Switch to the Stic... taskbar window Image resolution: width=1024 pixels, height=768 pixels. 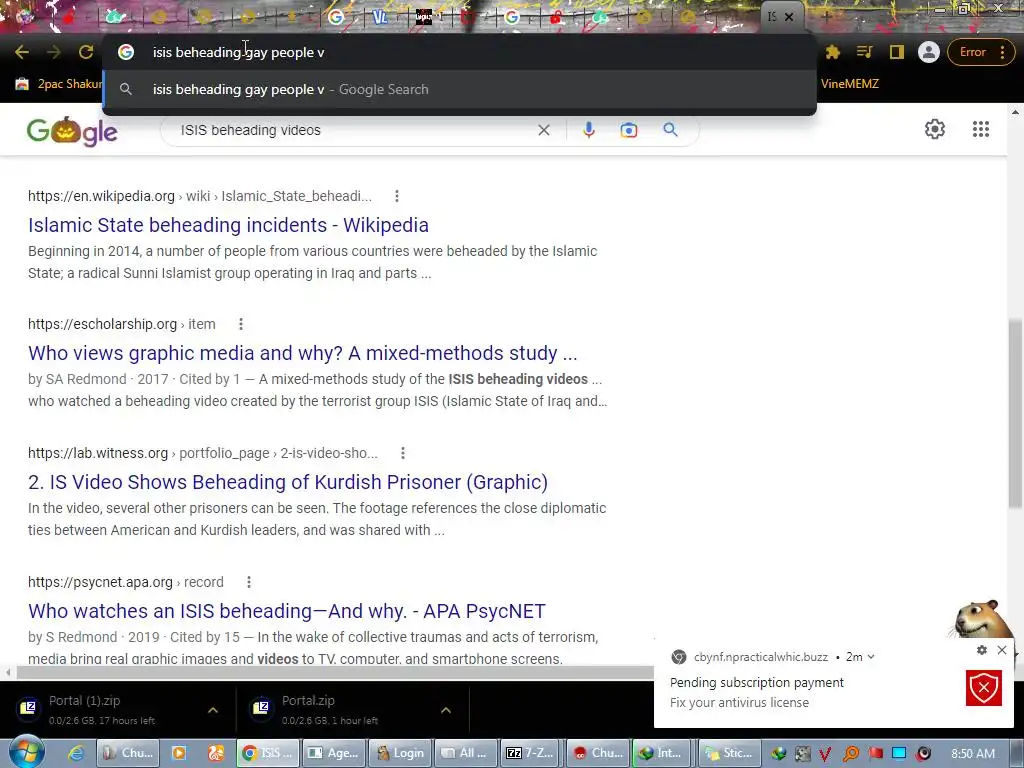pos(729,753)
